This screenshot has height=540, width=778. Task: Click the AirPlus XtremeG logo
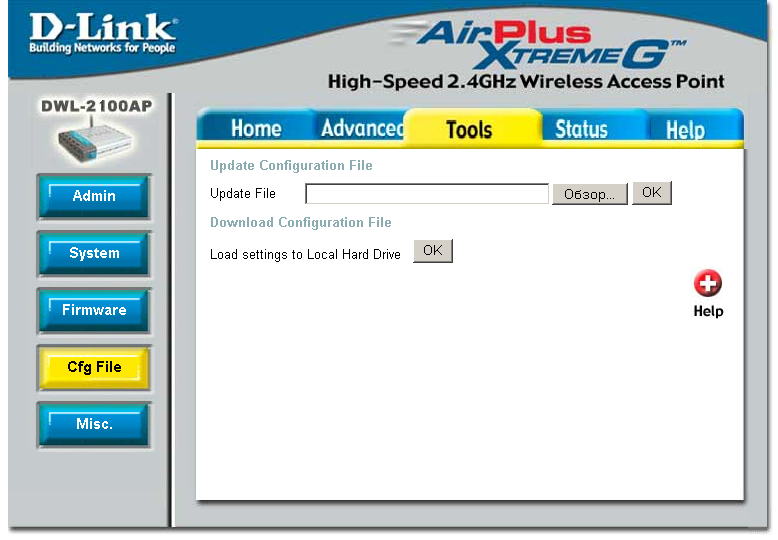[538, 45]
